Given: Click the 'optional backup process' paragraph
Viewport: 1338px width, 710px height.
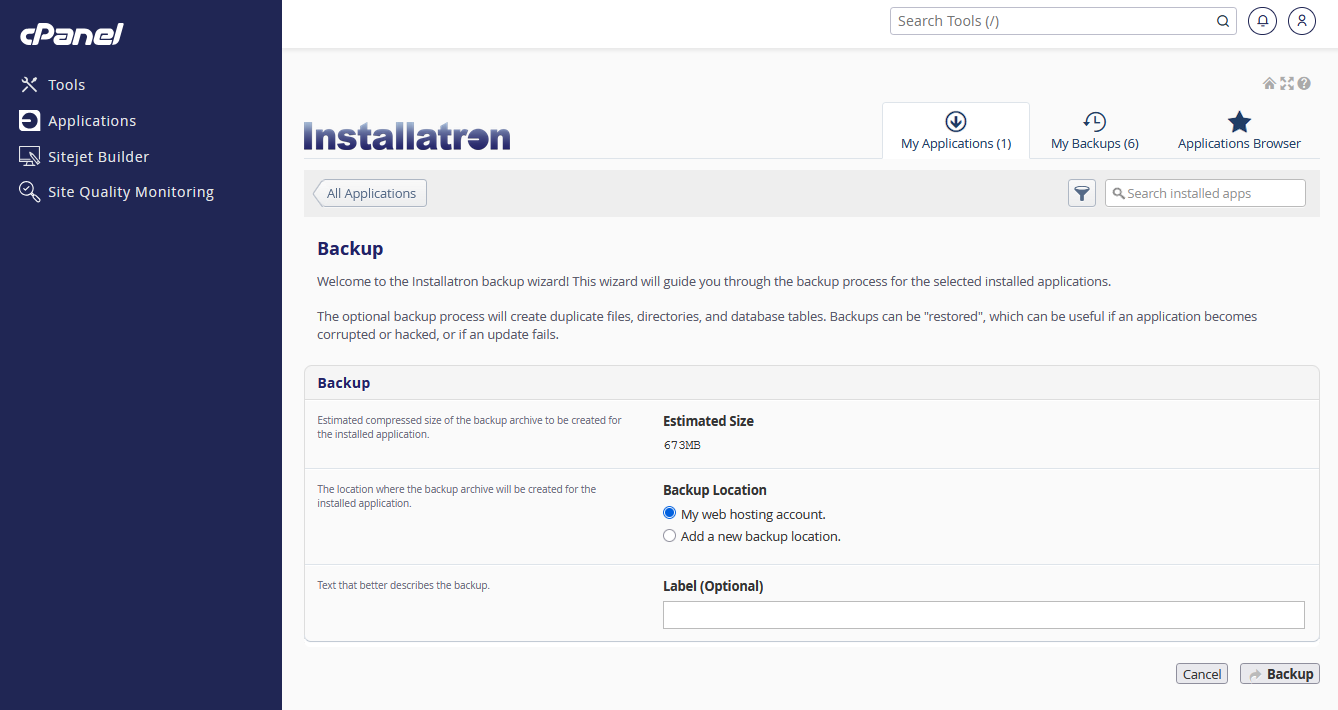Looking at the screenshot, I should point(787,325).
